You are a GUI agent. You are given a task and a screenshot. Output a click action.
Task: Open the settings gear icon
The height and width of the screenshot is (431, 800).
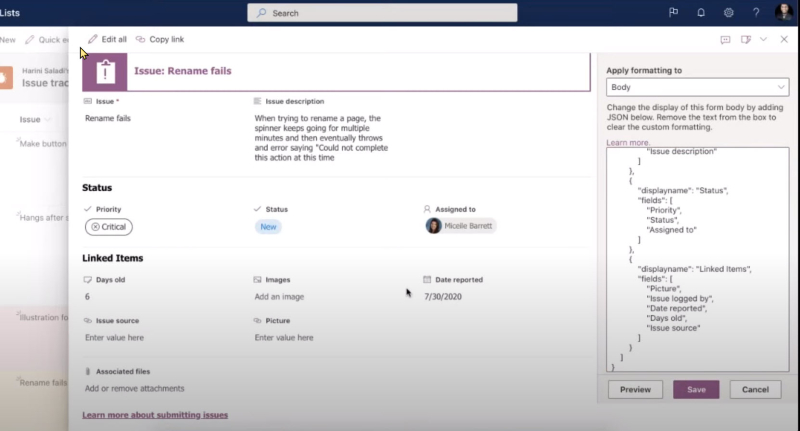coord(729,13)
